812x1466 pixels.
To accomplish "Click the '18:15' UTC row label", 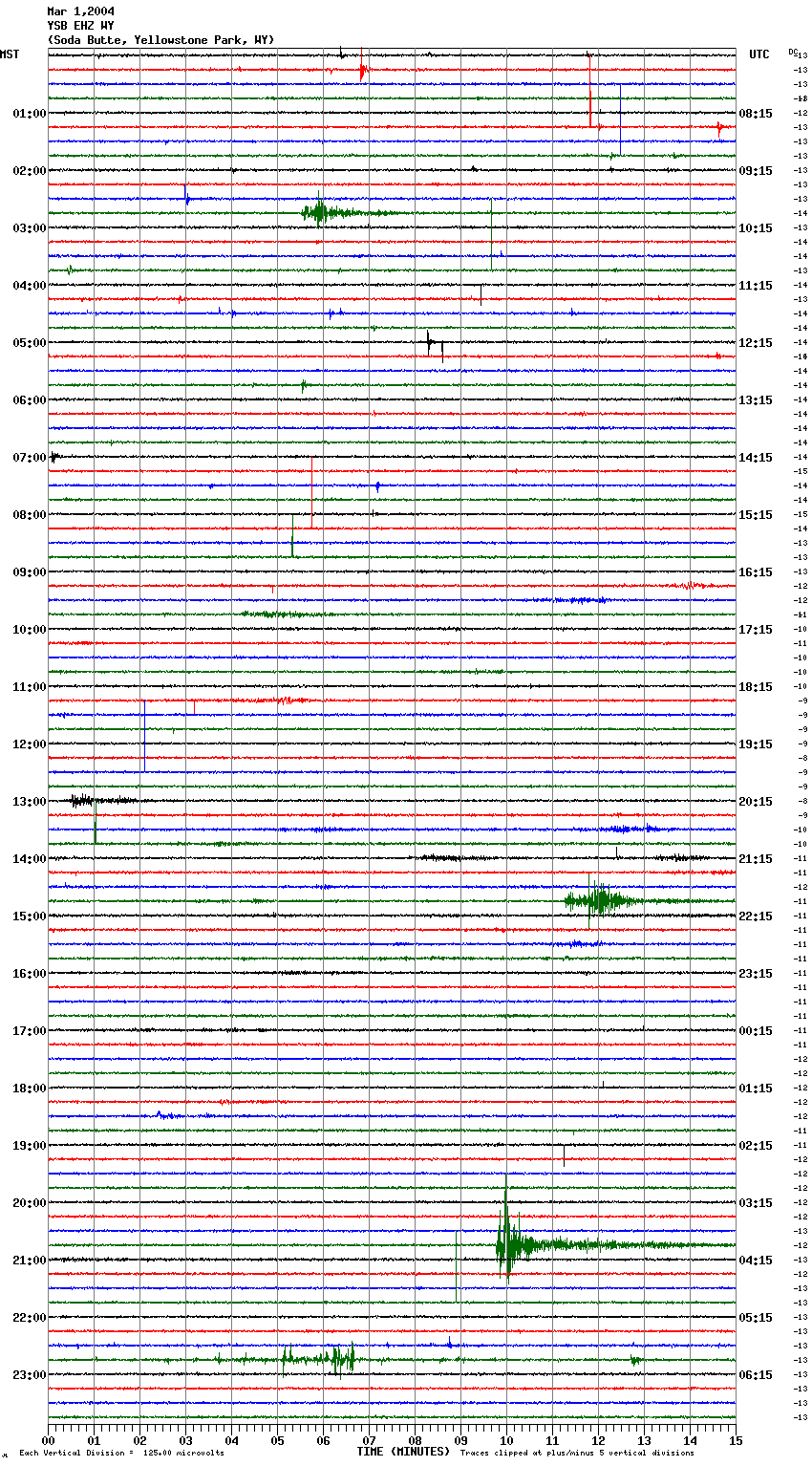I will [756, 687].
